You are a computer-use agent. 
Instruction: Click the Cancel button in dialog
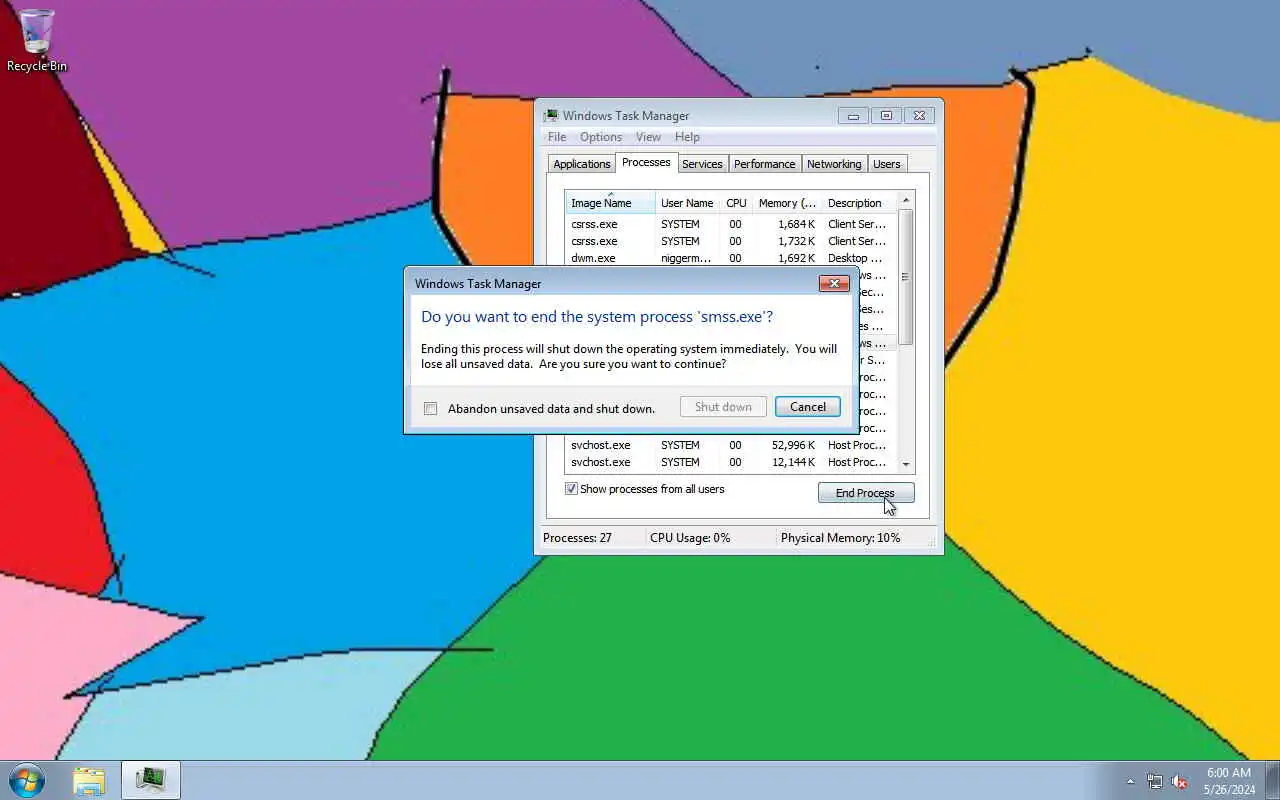tap(808, 407)
